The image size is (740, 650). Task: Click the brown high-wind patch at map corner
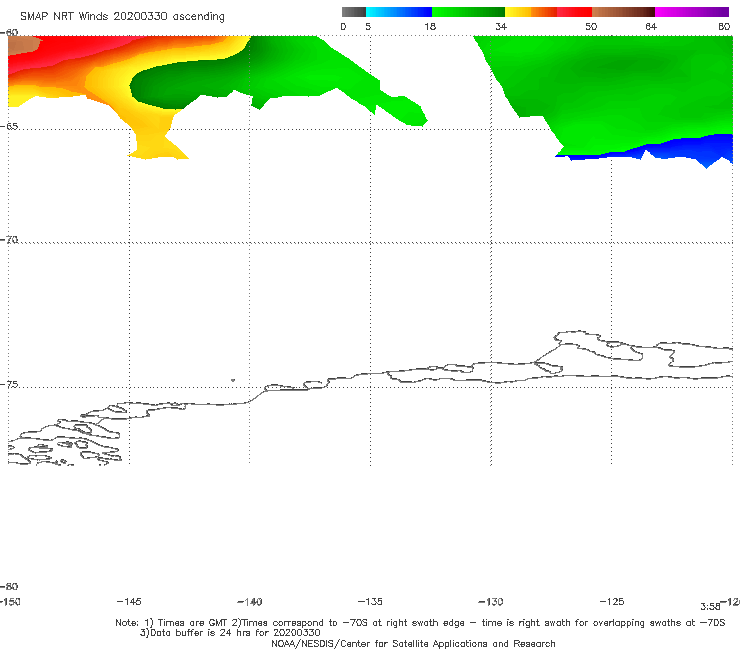[23, 44]
